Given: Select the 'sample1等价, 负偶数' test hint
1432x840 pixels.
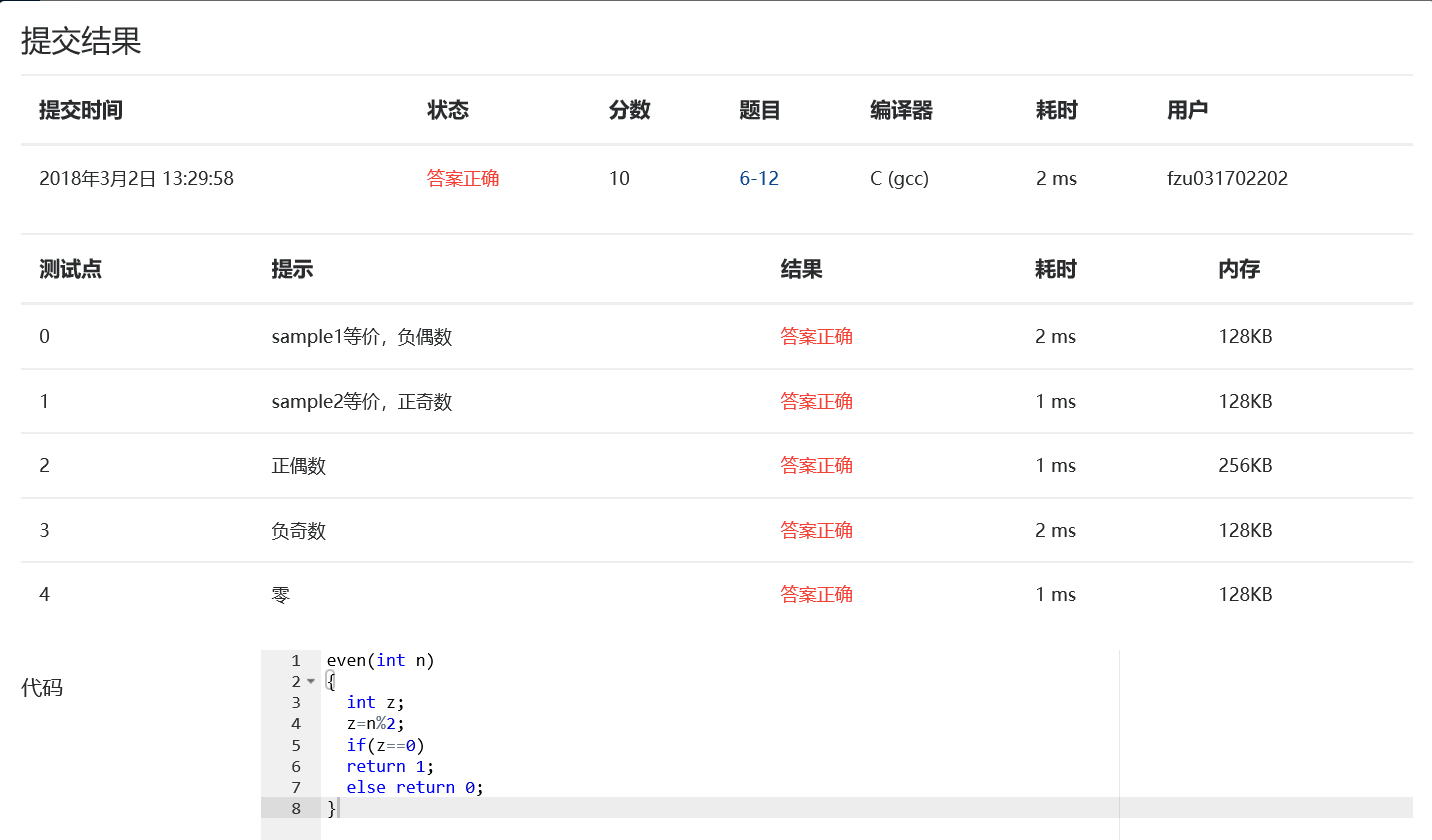Looking at the screenshot, I should pyautogui.click(x=362, y=337).
